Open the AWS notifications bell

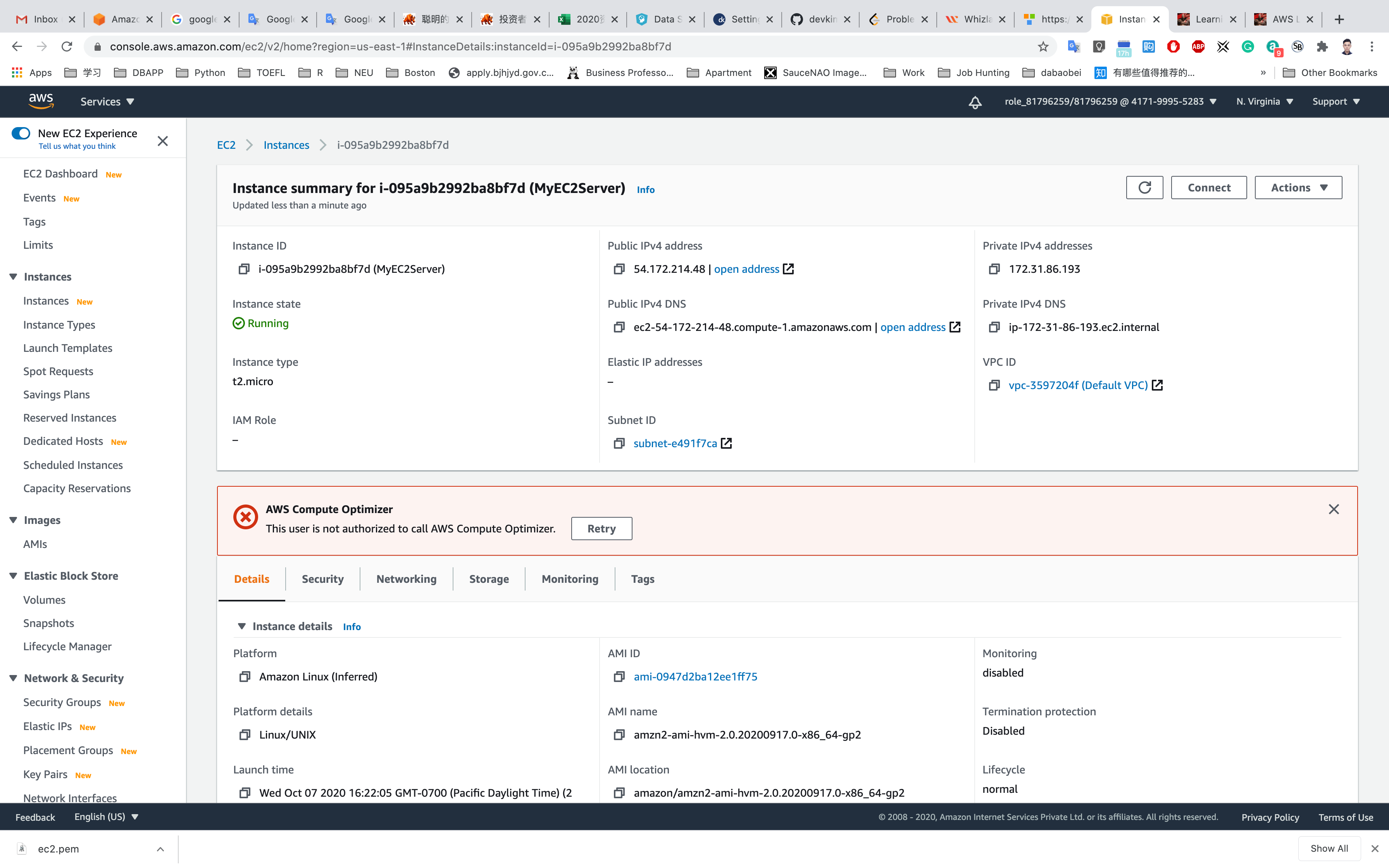(x=975, y=102)
